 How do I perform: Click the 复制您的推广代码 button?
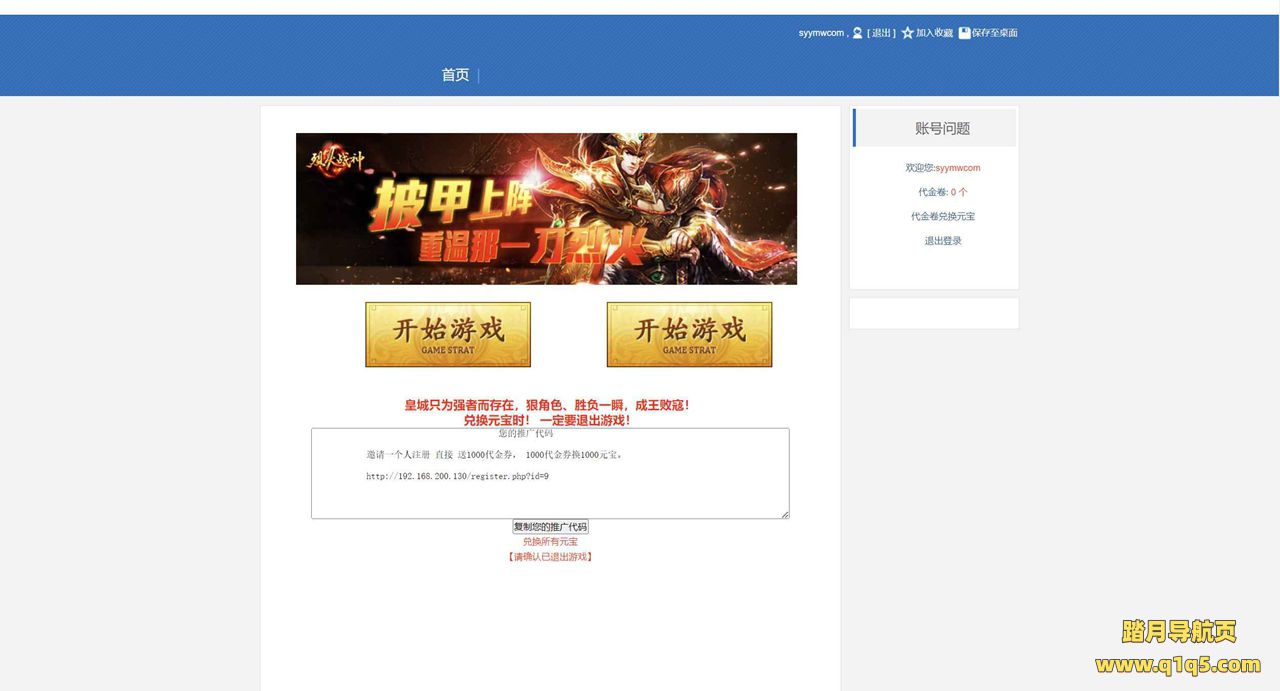coord(550,527)
